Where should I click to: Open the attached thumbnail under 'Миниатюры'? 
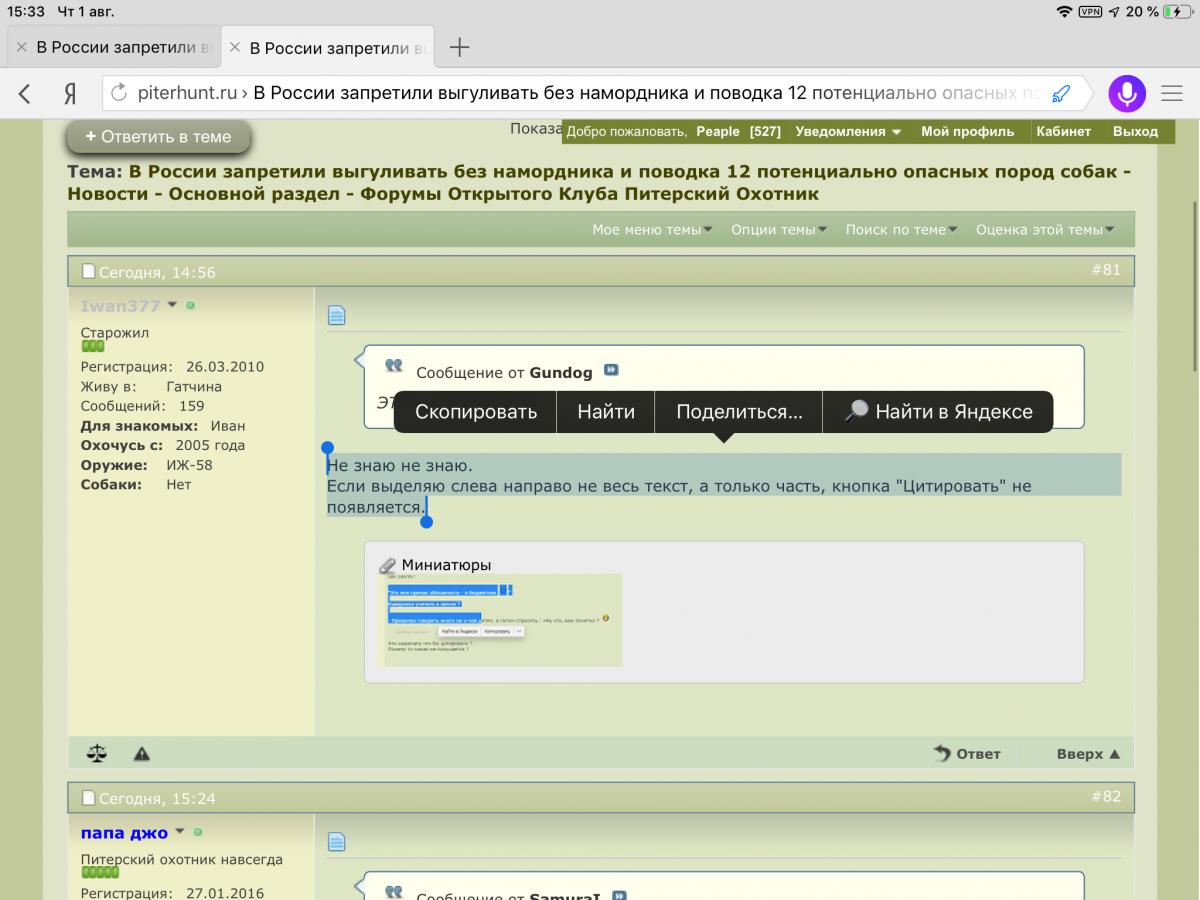(x=503, y=620)
